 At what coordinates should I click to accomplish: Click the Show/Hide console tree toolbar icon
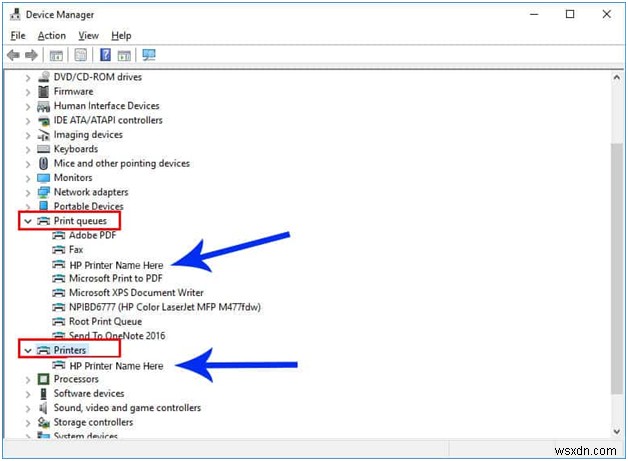coord(56,55)
